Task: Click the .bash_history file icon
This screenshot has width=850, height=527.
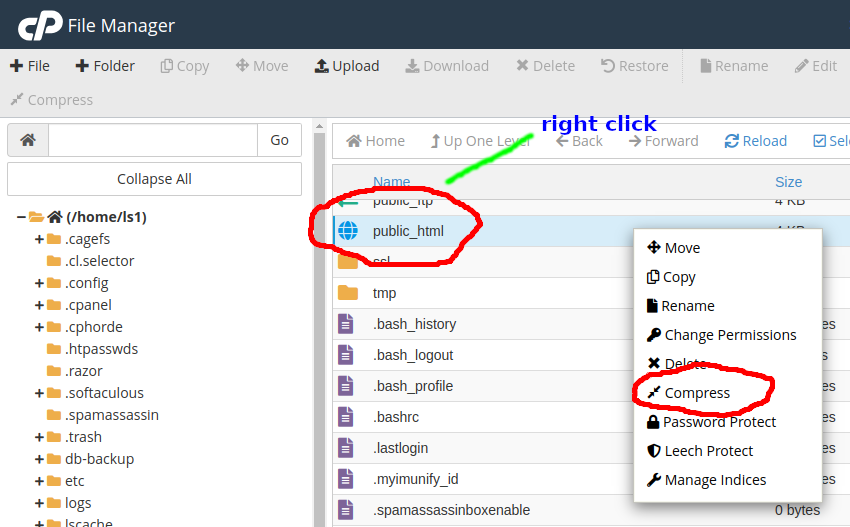Action: click(x=346, y=324)
